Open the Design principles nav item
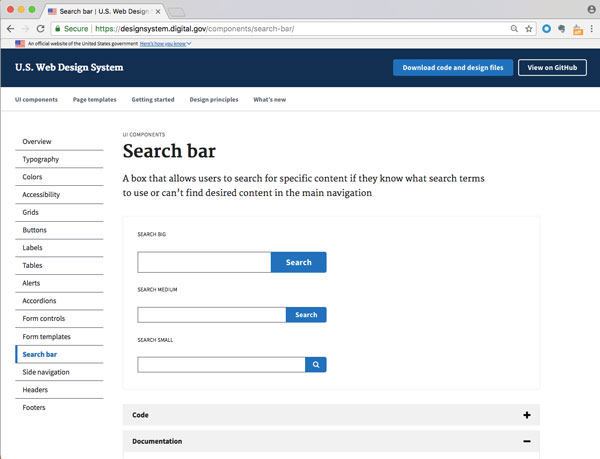Image resolution: width=600 pixels, height=459 pixels. pyautogui.click(x=214, y=99)
